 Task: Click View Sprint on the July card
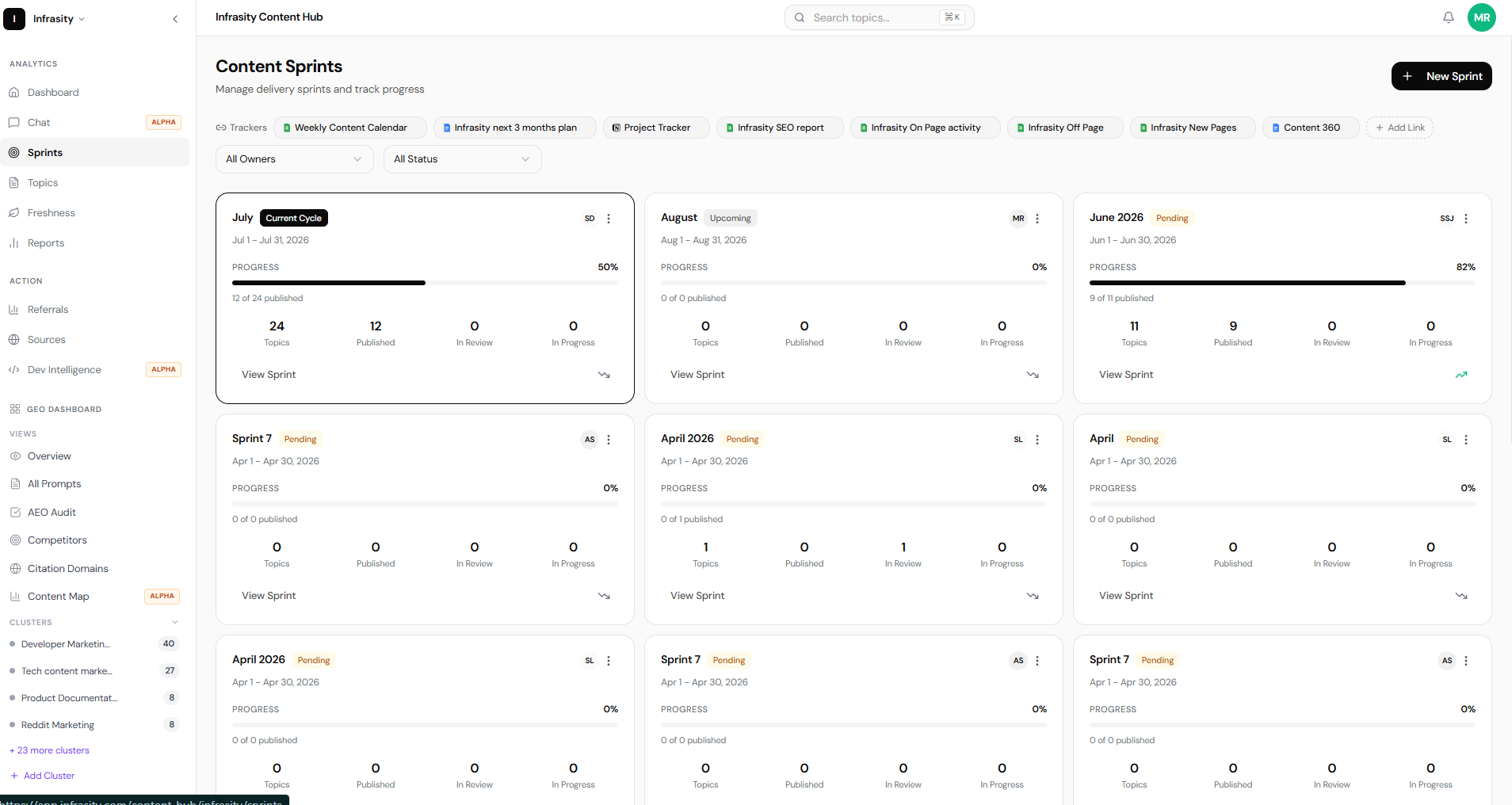269,375
